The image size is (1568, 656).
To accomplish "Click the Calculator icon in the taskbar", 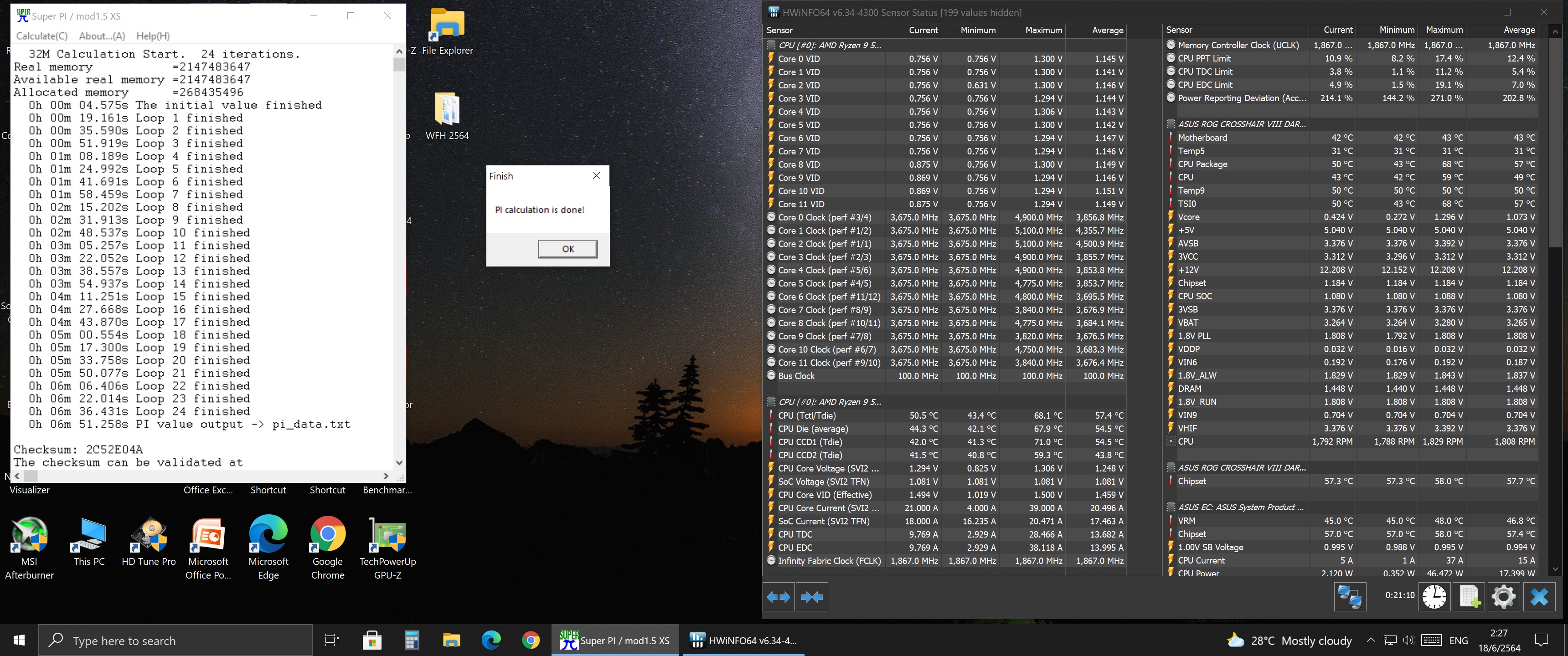I will pyautogui.click(x=412, y=640).
